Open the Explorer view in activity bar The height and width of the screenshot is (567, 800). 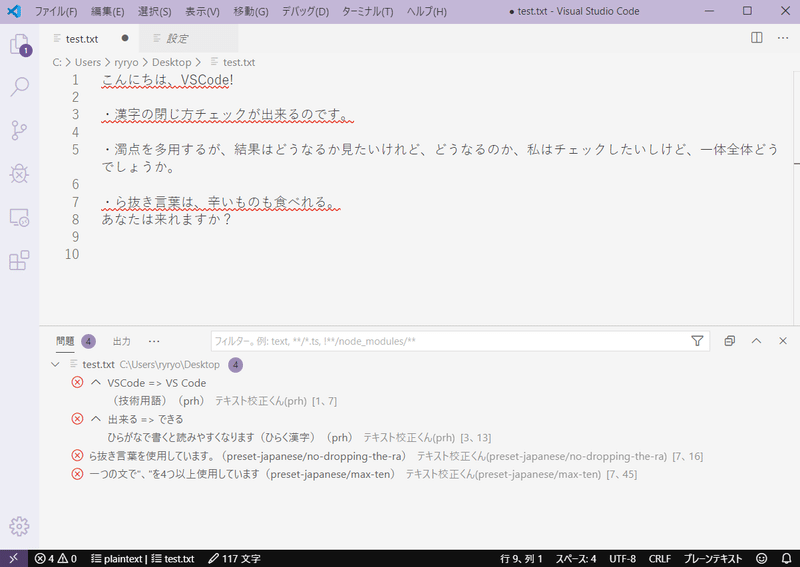20,45
